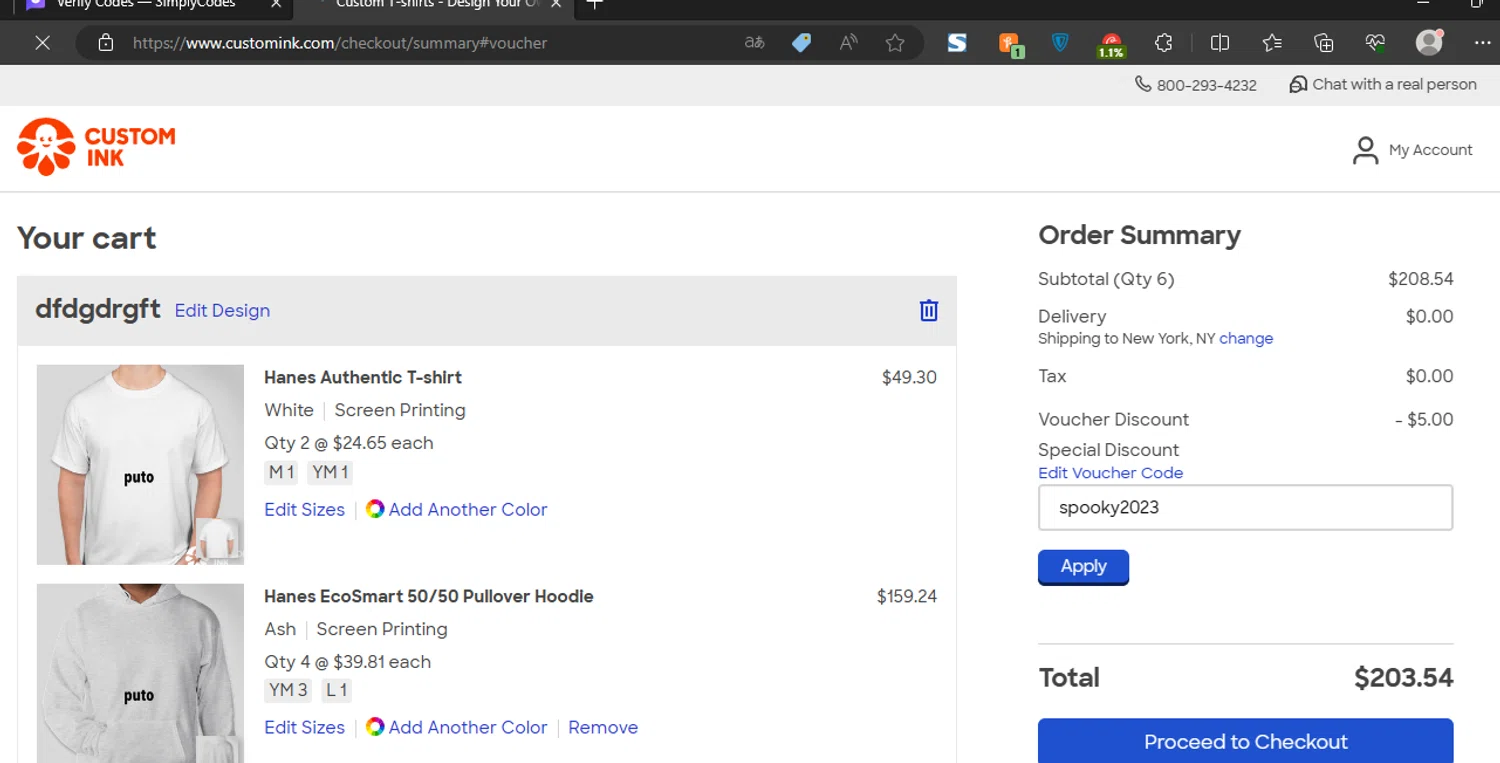Proceed to Checkout
The width and height of the screenshot is (1500, 763).
pos(1245,741)
